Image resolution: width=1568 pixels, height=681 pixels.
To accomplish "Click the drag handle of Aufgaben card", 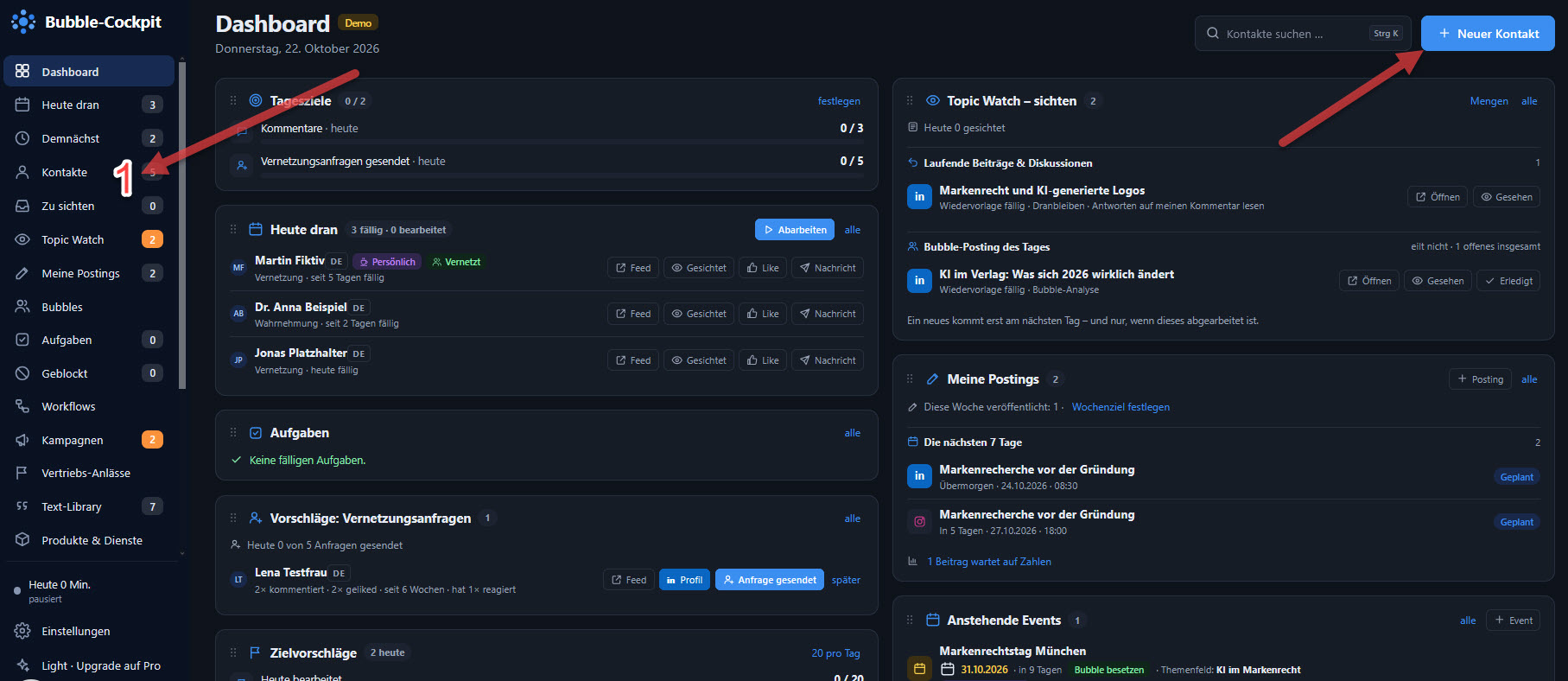I will click(x=233, y=432).
